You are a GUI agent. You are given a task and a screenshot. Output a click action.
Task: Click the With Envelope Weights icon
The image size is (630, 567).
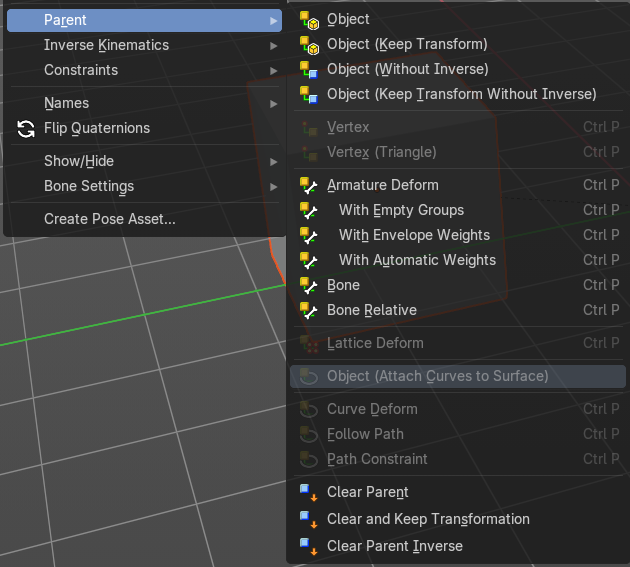309,235
